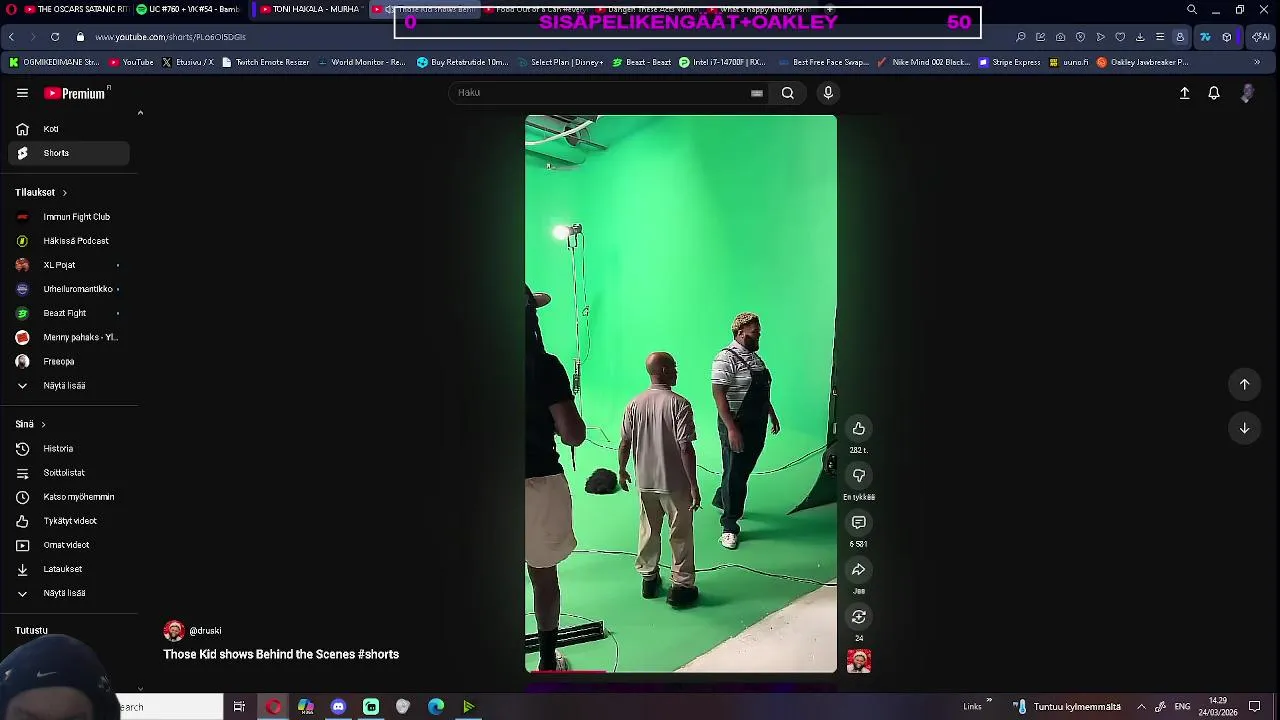Expand Tilaukset section chevron
Image resolution: width=1280 pixels, height=720 pixels.
pos(64,192)
